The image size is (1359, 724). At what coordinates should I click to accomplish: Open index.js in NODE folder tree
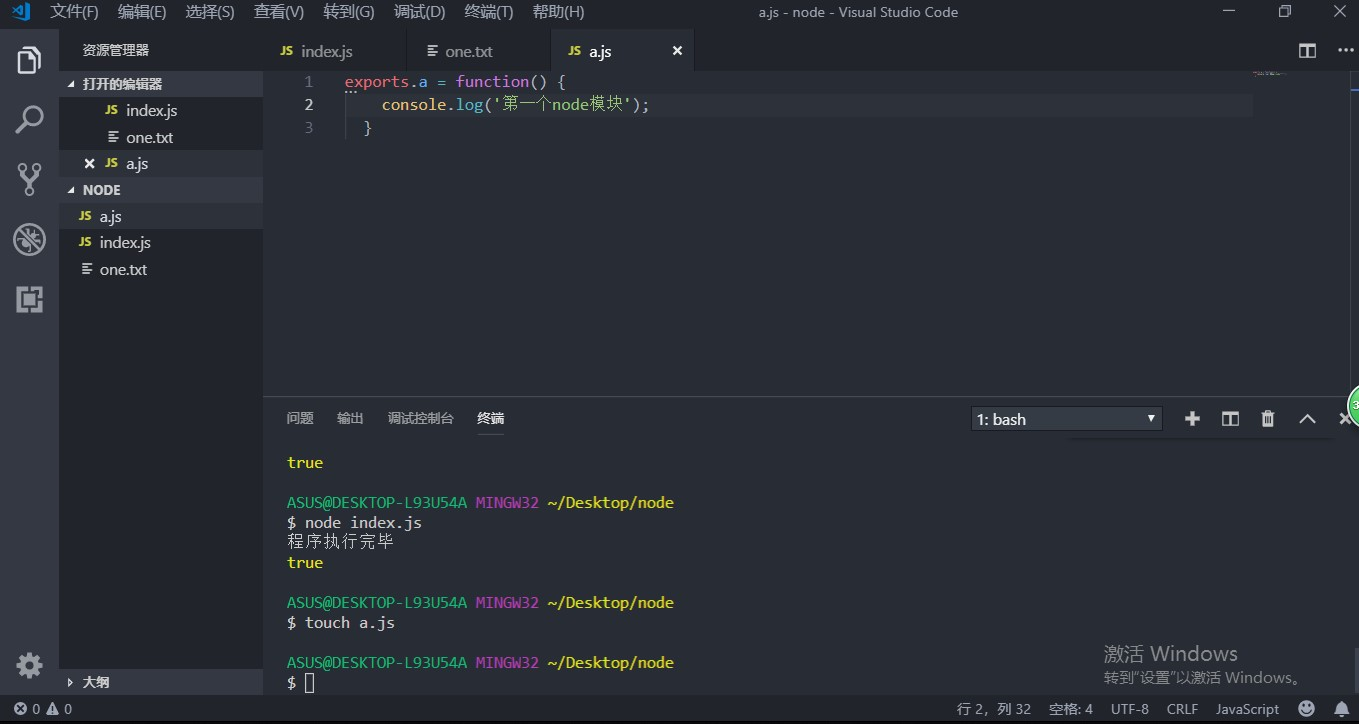(x=161, y=243)
